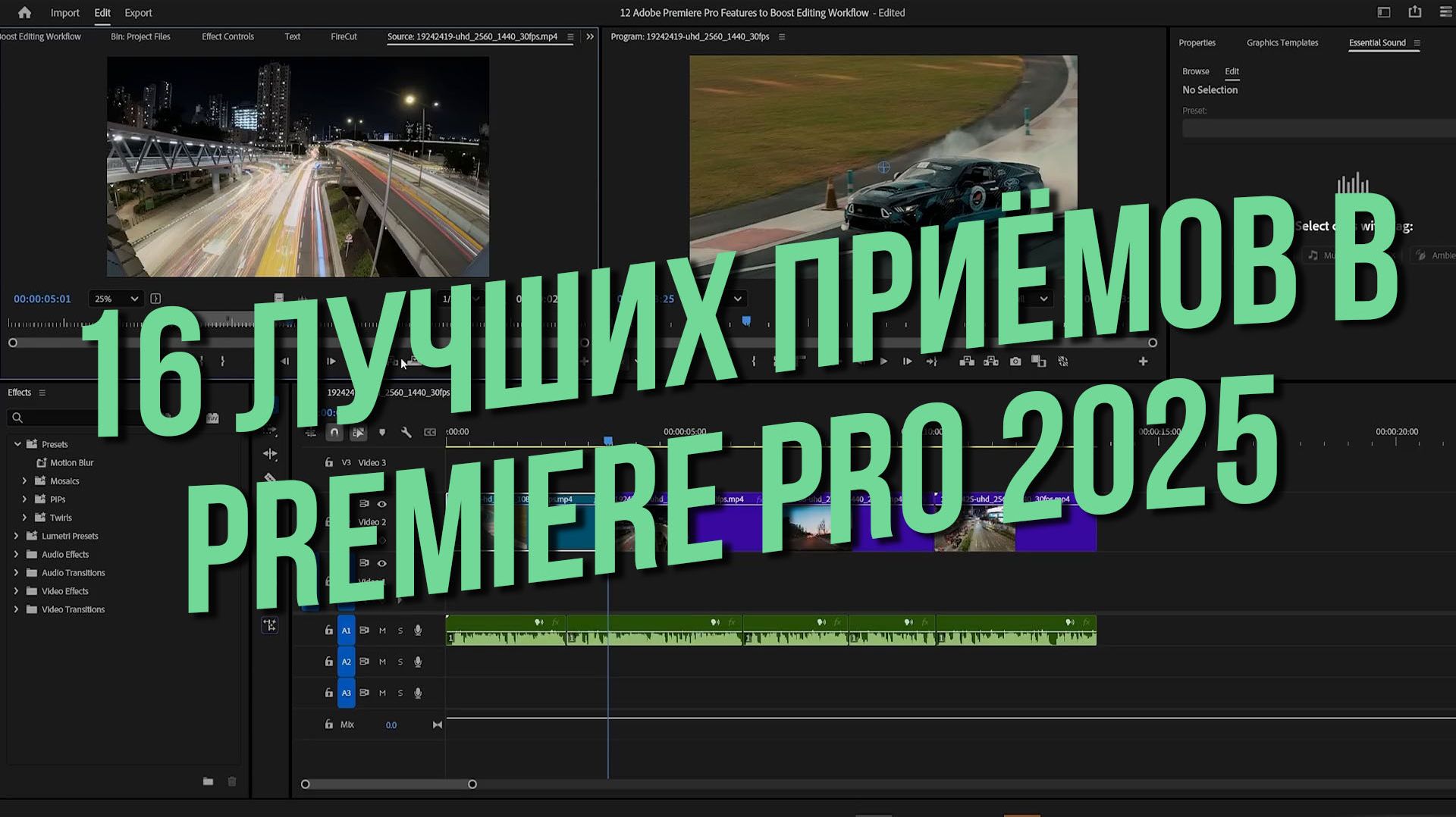Toggle Linked Selection in timeline
This screenshot has width=1456, height=817.
pos(358,432)
